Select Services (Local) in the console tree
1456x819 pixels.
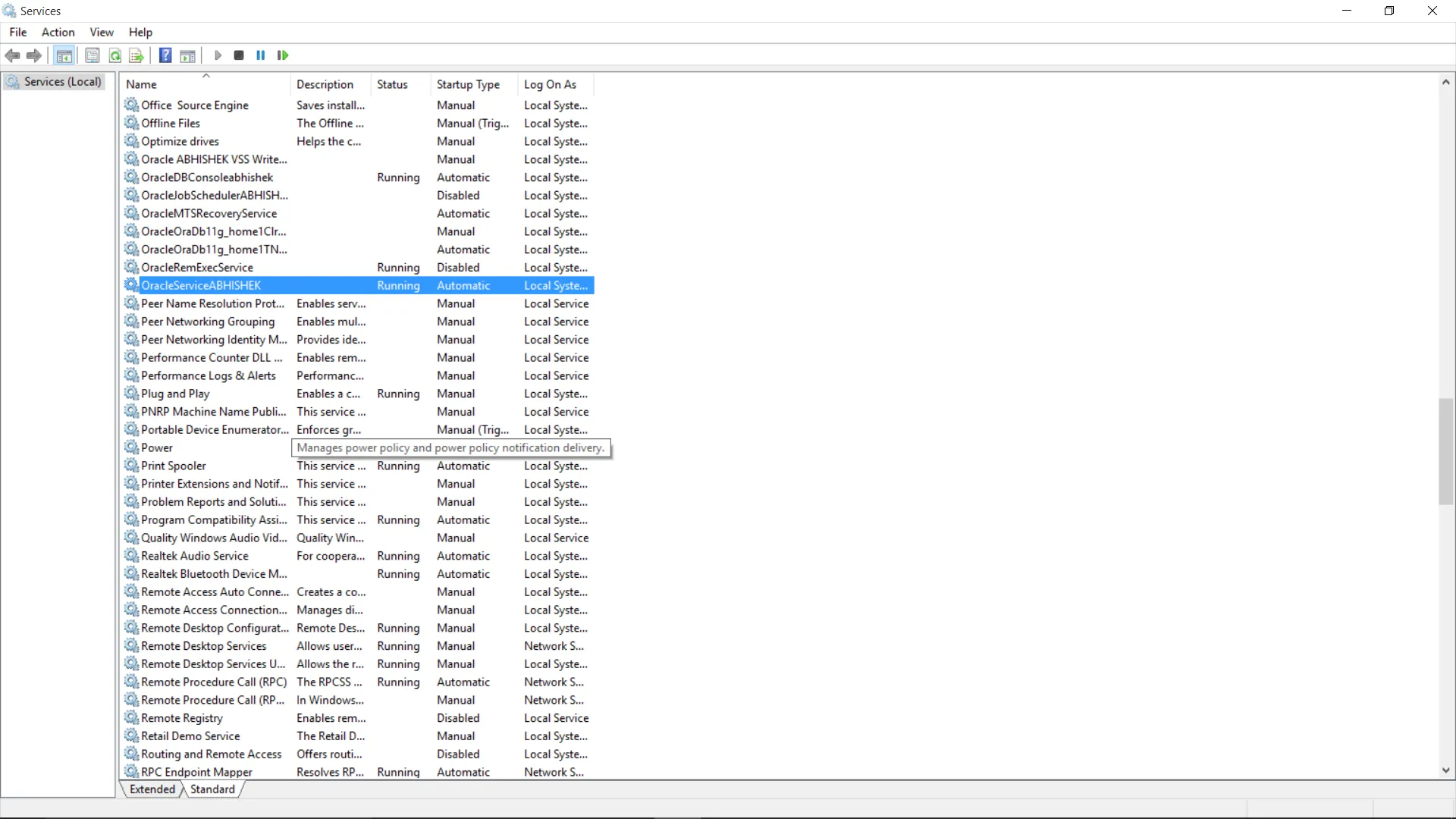[x=62, y=82]
